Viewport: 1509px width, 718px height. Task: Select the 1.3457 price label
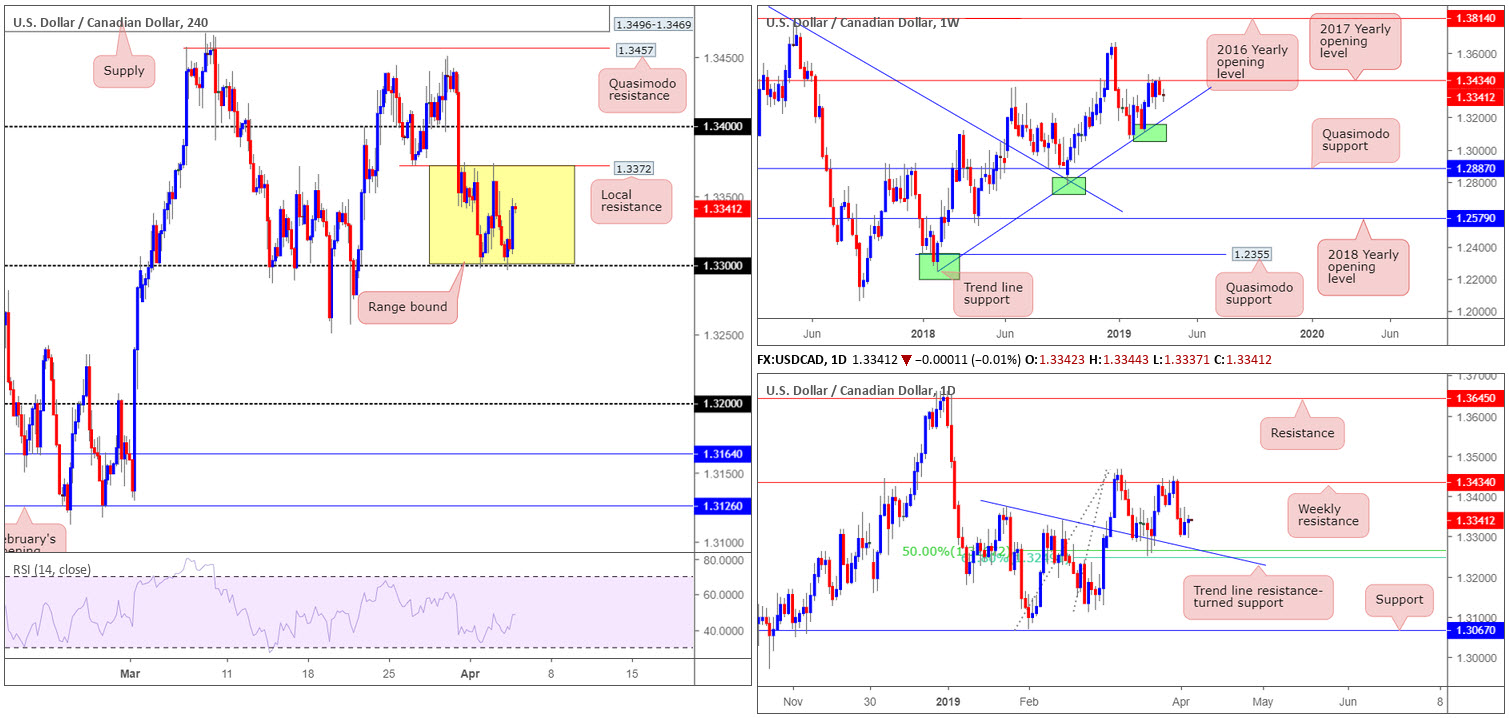tap(636, 49)
